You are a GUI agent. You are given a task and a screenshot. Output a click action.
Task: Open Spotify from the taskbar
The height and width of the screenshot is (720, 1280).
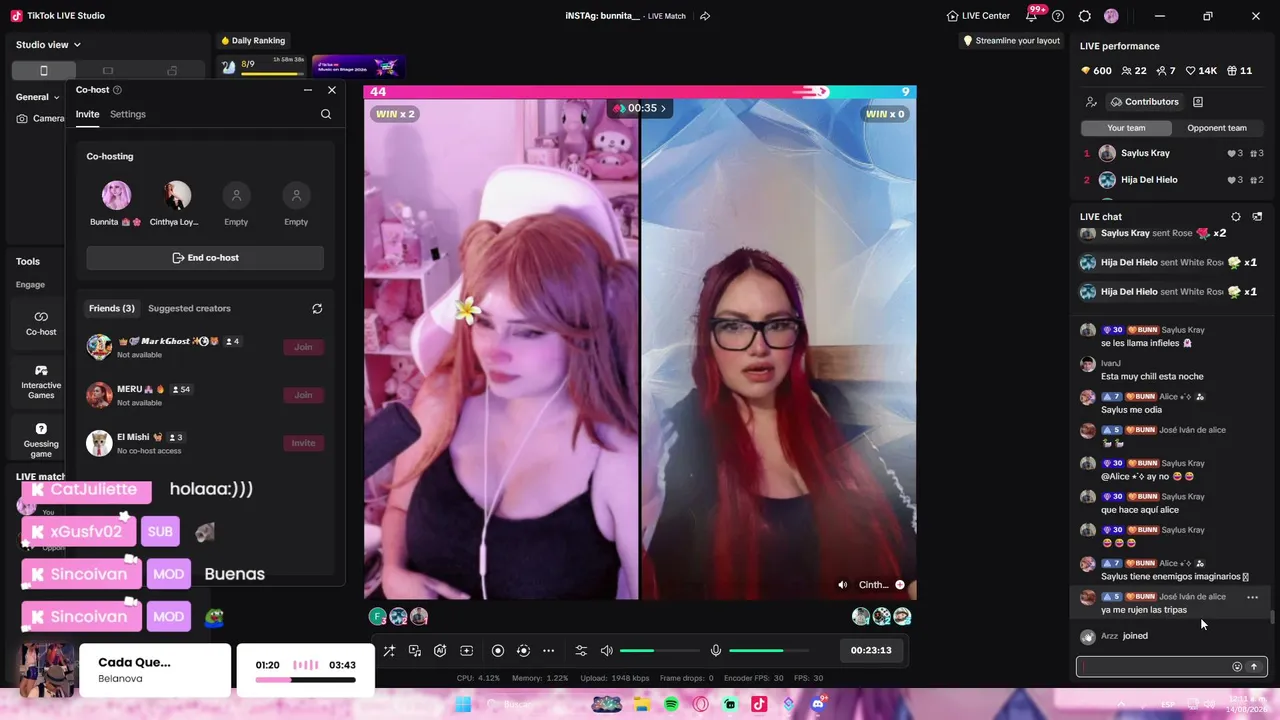671,705
